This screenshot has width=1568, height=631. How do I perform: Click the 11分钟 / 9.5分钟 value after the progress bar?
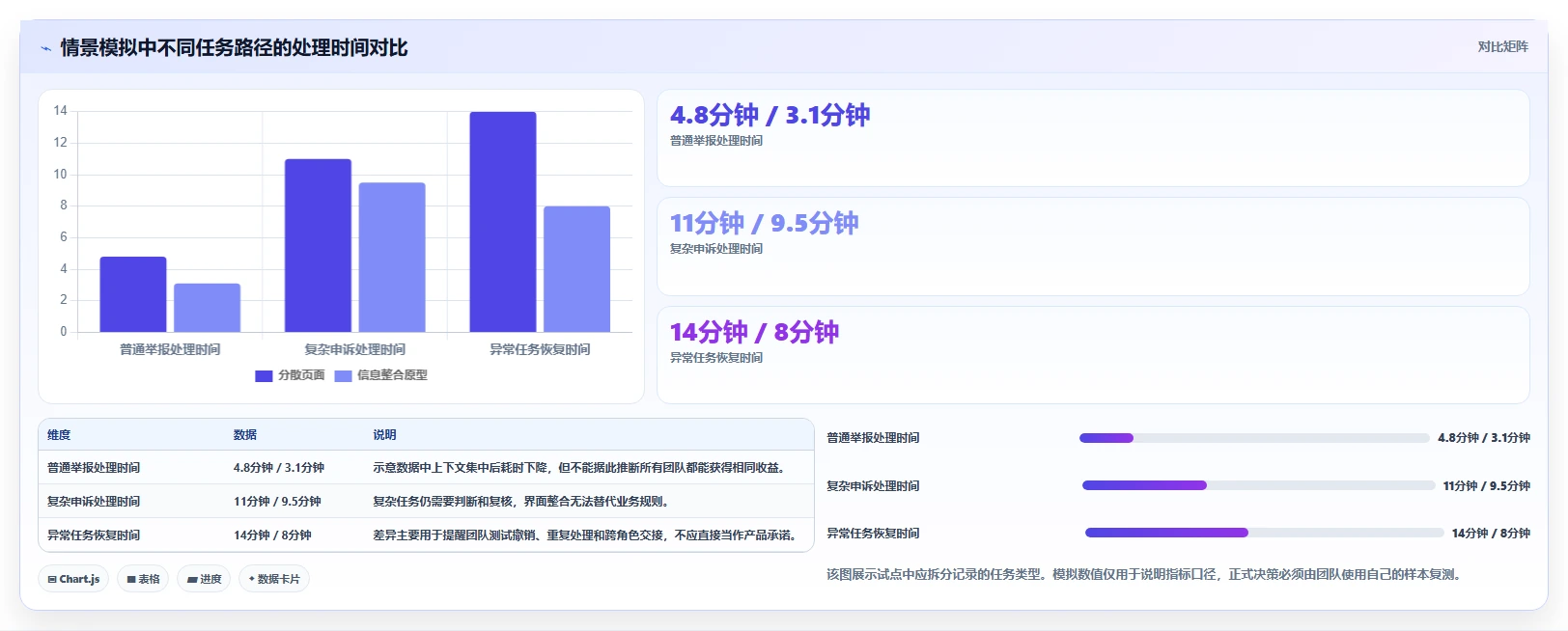pos(1487,486)
